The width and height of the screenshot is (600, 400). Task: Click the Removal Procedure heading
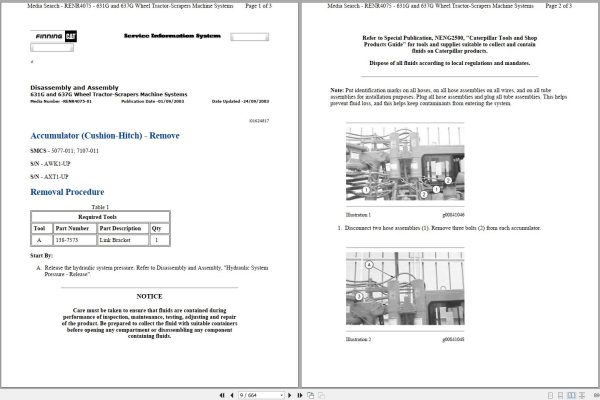(x=67, y=192)
